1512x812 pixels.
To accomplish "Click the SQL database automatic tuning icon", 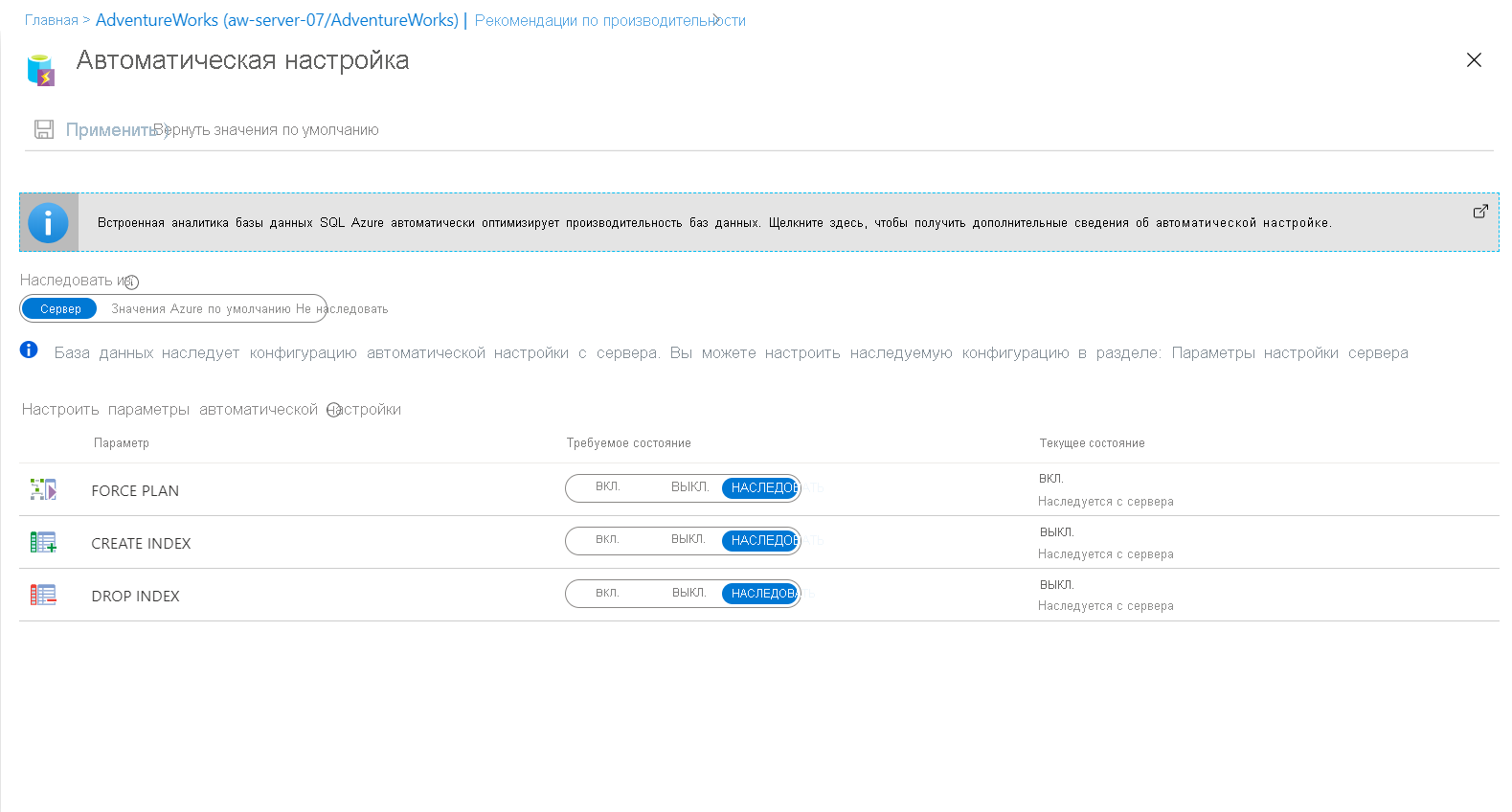I will coord(40,70).
